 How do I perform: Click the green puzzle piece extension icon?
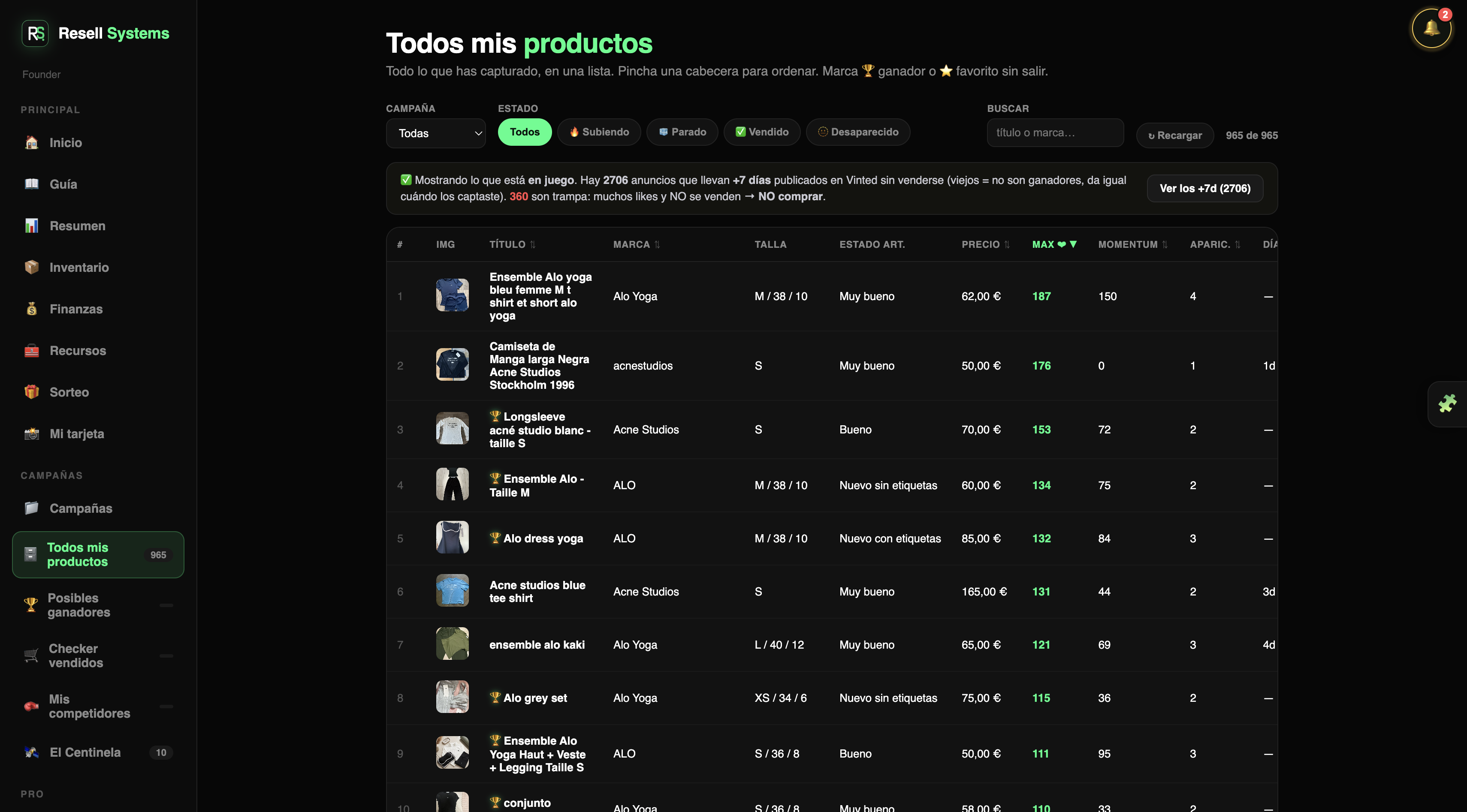pyautogui.click(x=1447, y=403)
